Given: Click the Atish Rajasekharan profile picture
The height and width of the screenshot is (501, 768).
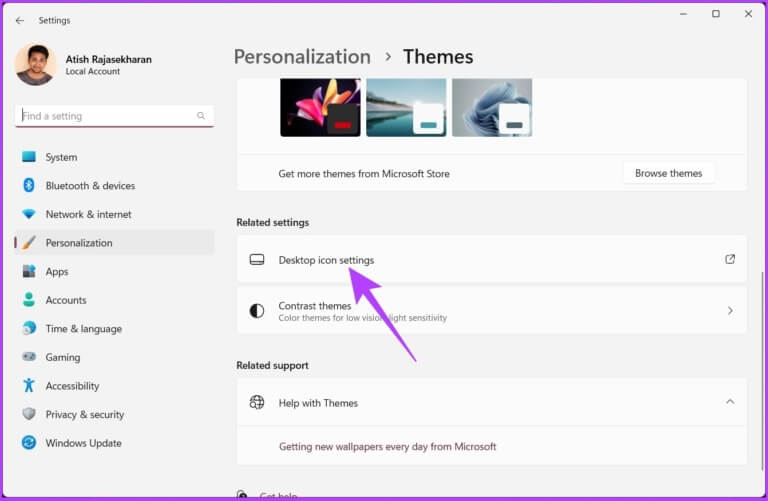Looking at the screenshot, I should pos(35,65).
